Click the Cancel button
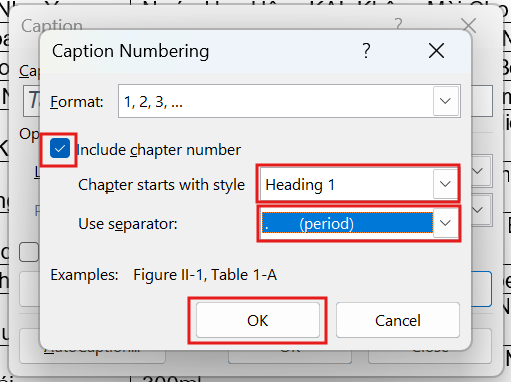 coord(398,320)
